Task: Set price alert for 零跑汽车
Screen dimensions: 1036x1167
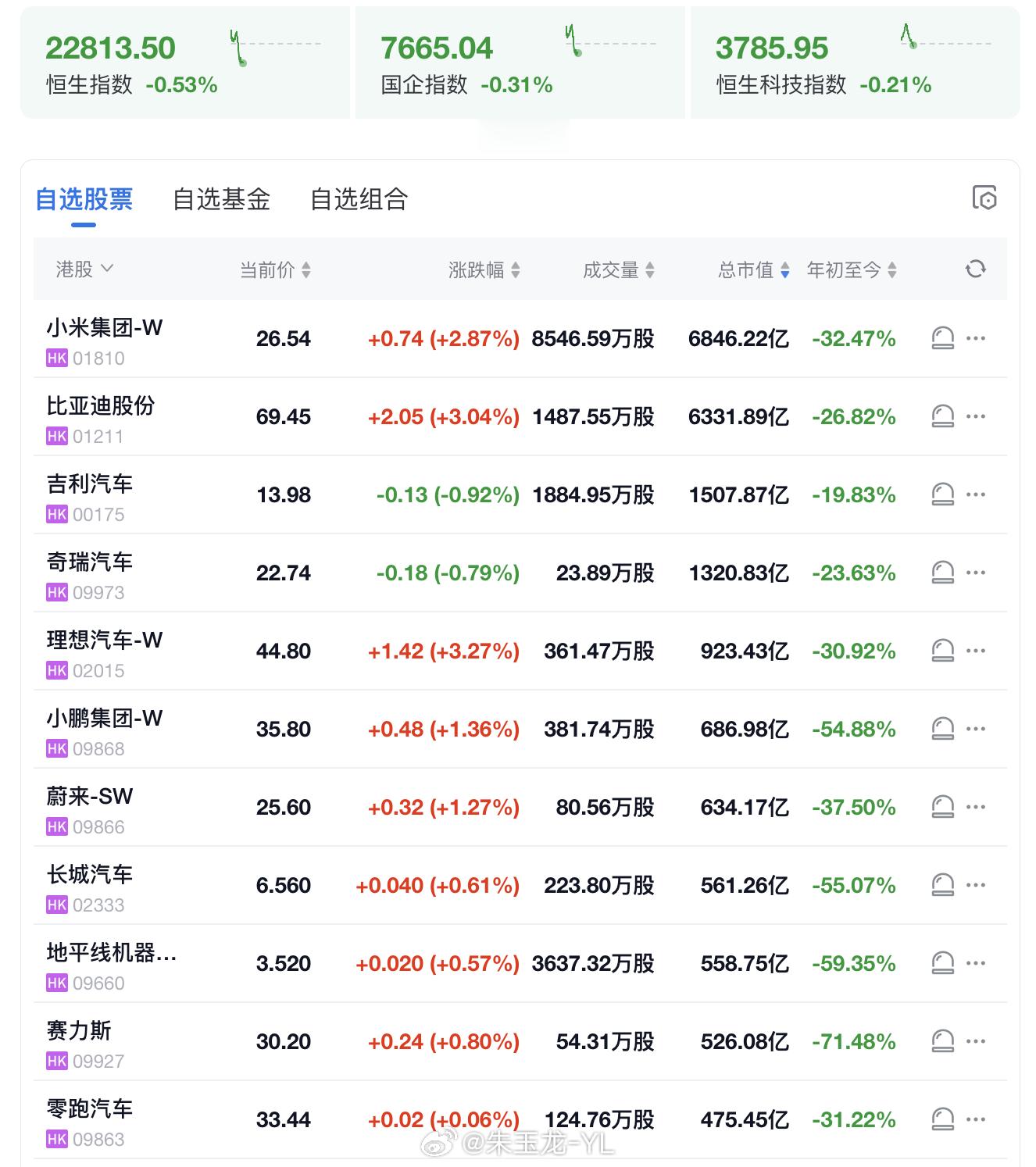Action: 943,1119
